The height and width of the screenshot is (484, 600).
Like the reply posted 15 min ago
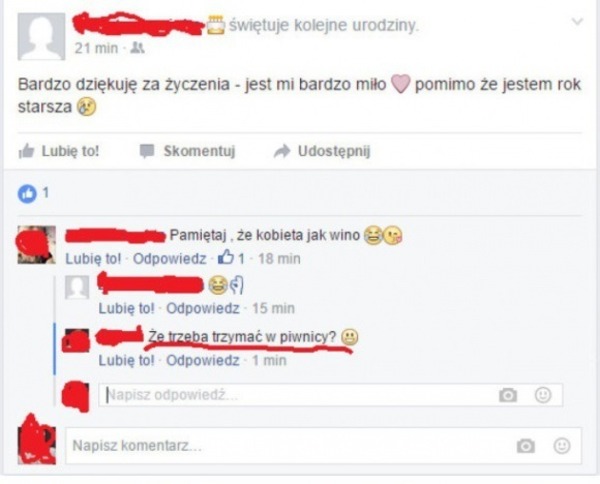(126, 308)
